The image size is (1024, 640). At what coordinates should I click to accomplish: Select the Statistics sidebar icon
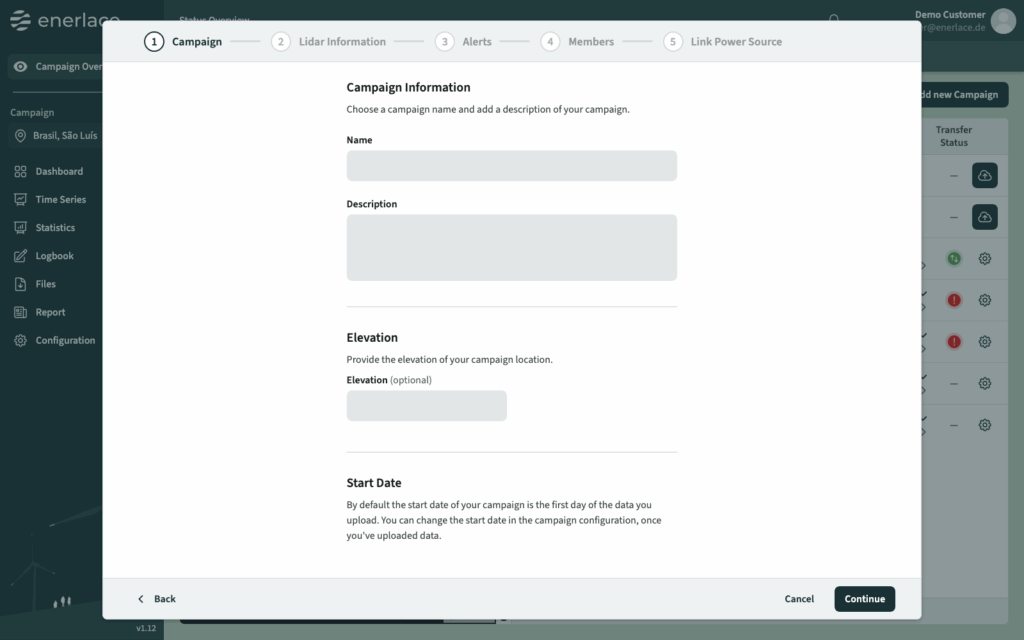[x=20, y=228]
